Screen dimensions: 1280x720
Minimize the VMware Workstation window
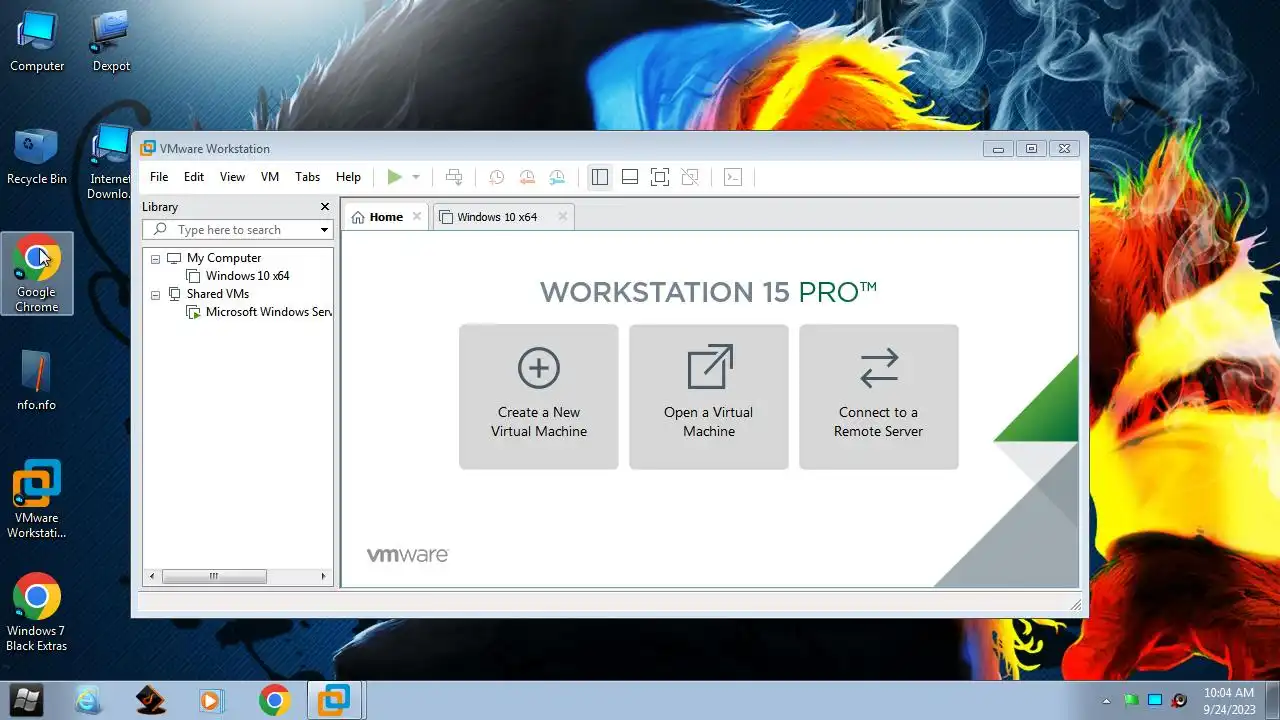998,149
